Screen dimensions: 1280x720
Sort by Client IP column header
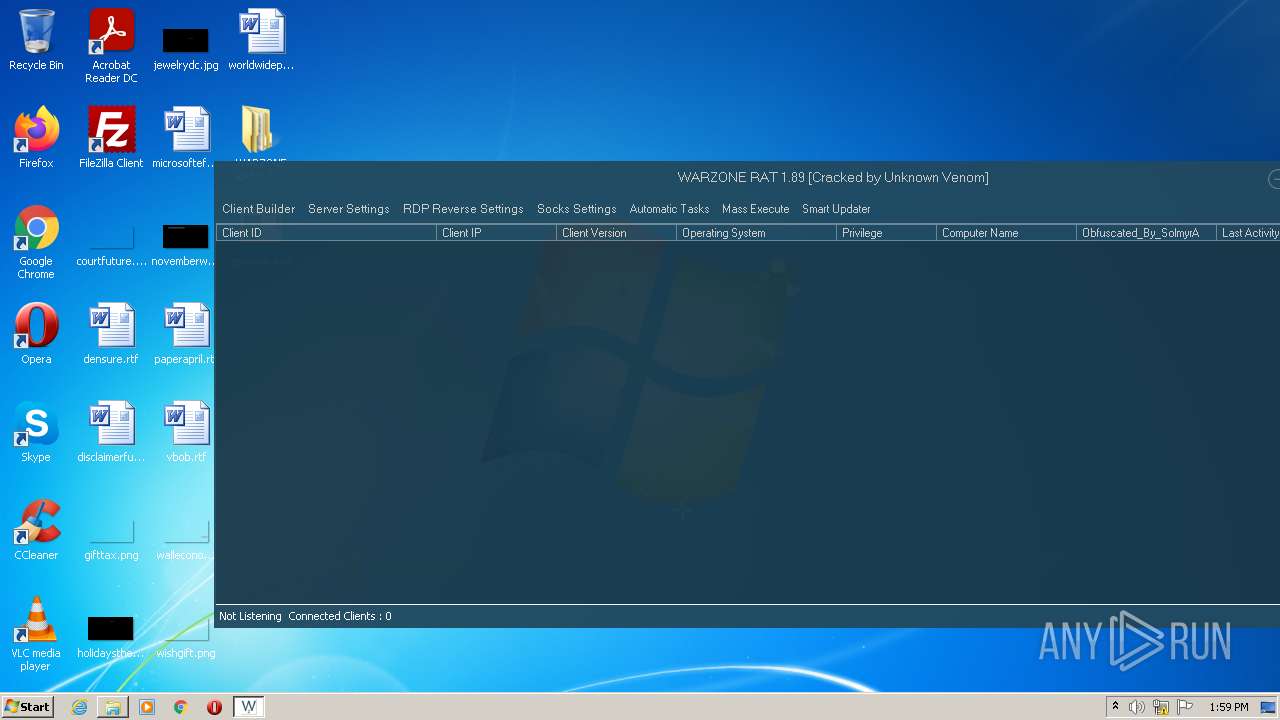pos(496,233)
